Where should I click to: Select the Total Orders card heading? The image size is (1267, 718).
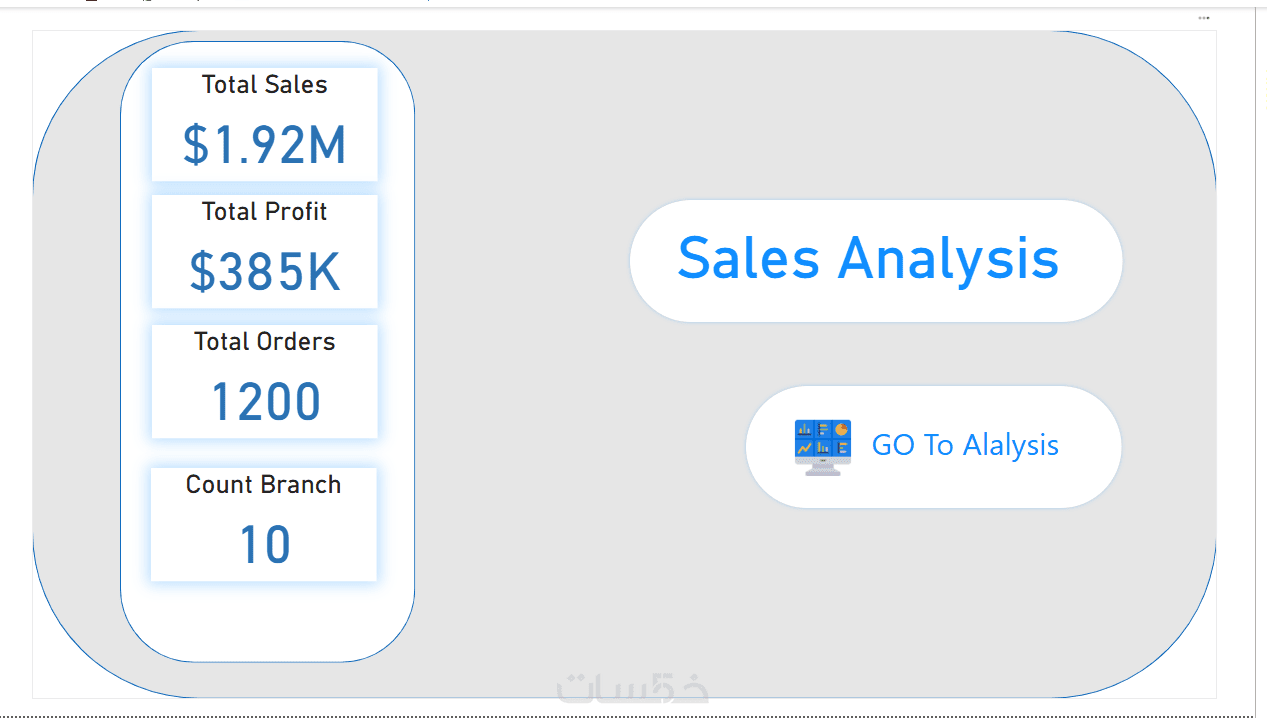(x=264, y=342)
